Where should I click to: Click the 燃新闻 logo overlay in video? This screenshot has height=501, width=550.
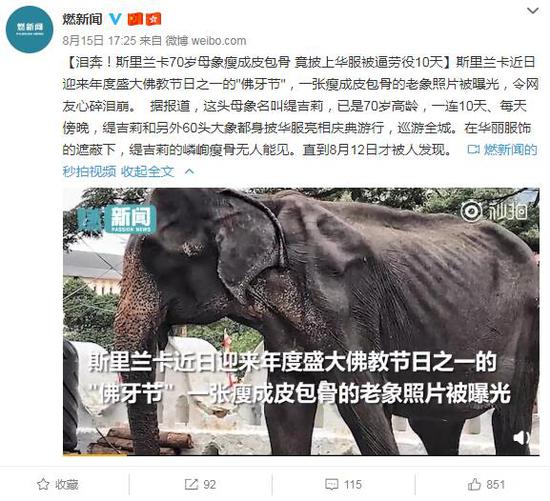pos(116,219)
